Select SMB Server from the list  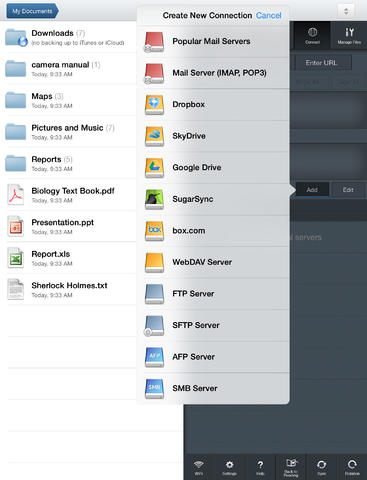tap(213, 388)
